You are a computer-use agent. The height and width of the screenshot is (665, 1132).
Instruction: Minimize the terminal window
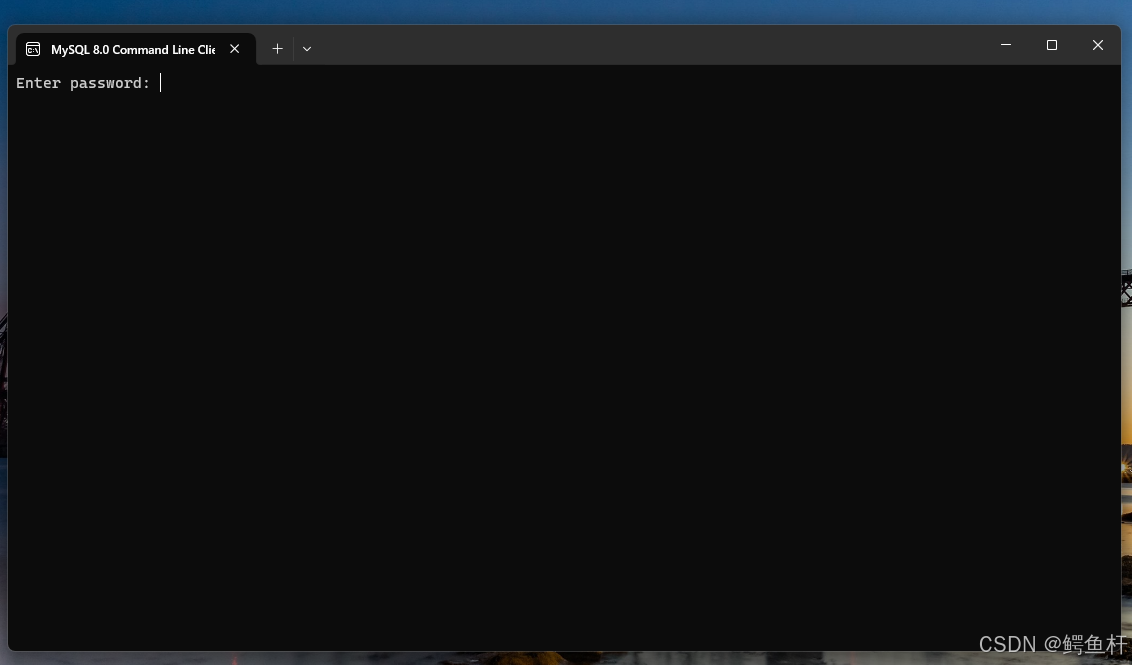click(1006, 45)
